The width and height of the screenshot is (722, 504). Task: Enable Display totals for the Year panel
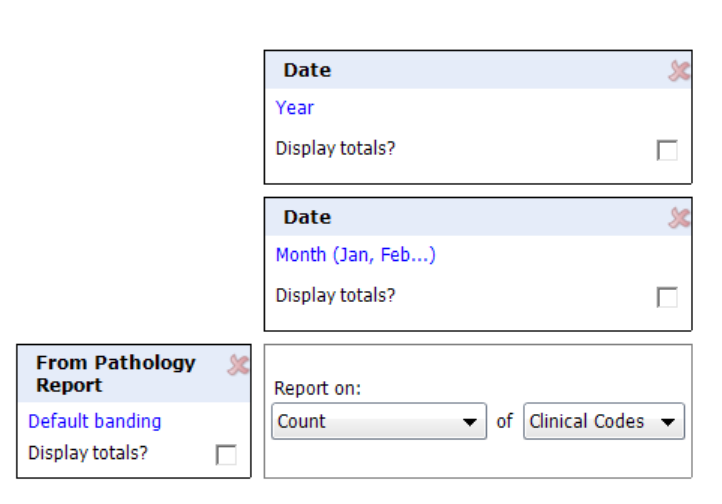tap(667, 150)
